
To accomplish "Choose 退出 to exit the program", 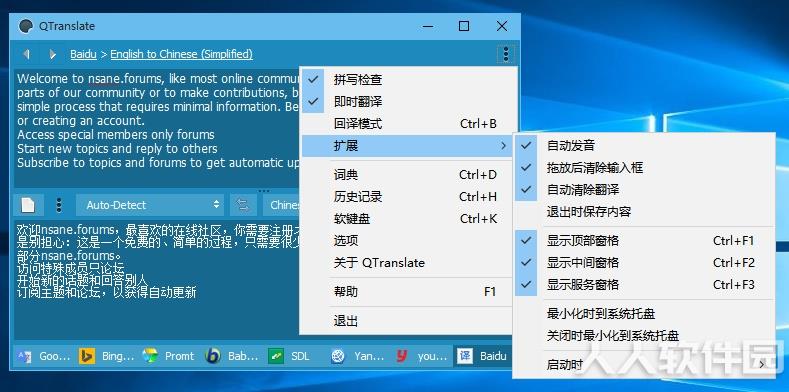I will [408, 321].
